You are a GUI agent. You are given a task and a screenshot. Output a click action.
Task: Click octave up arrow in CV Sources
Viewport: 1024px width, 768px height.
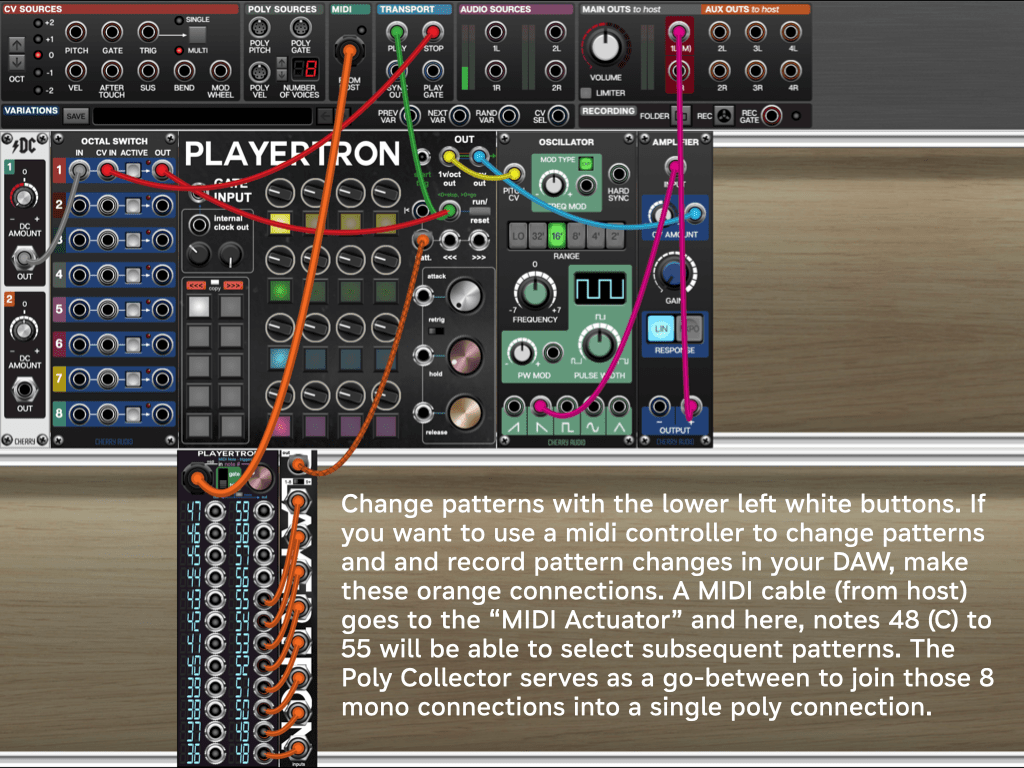(x=17, y=44)
